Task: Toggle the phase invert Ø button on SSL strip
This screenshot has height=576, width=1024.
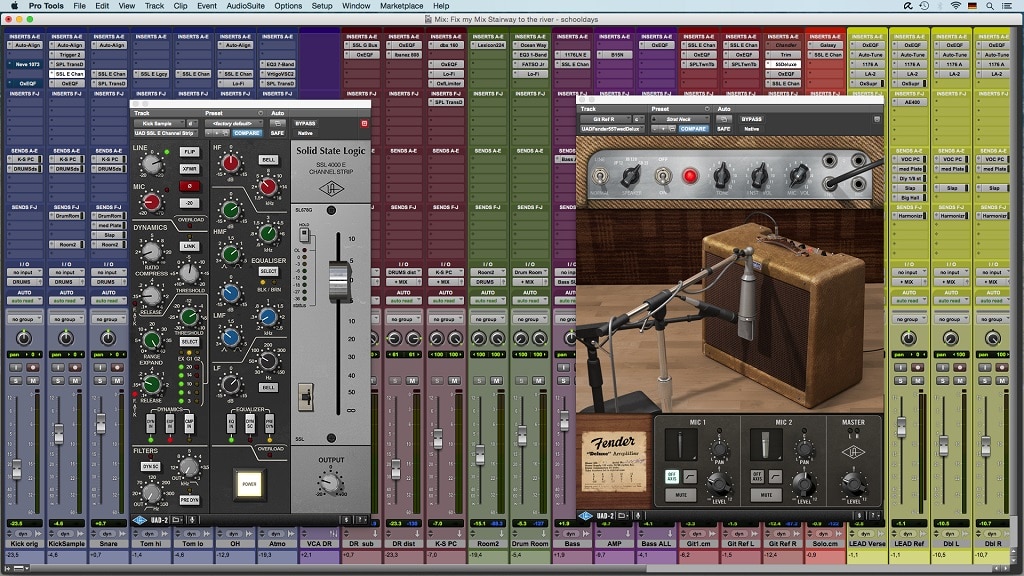Action: (189, 186)
